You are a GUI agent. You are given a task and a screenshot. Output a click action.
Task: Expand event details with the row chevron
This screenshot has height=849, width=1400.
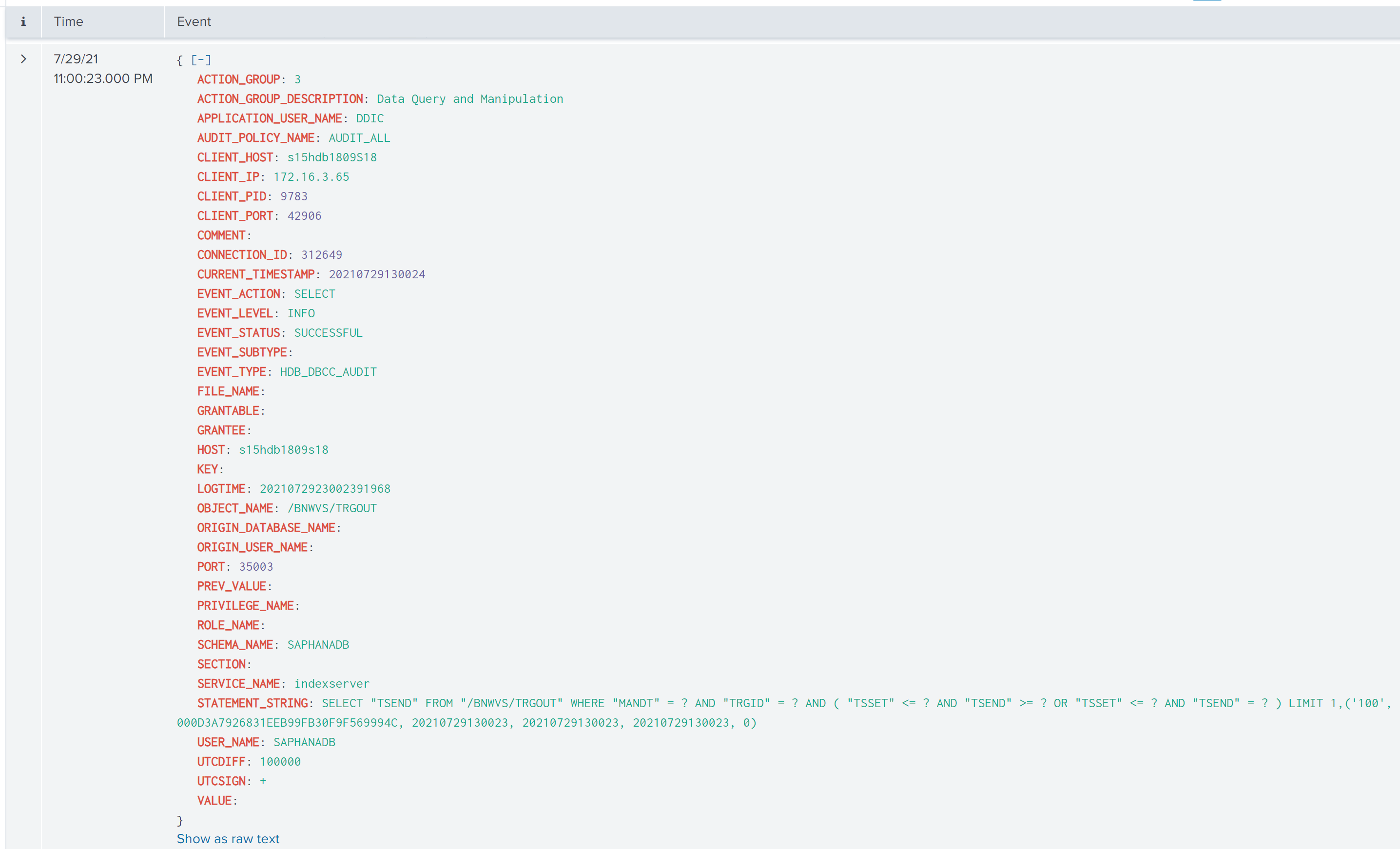[23, 59]
